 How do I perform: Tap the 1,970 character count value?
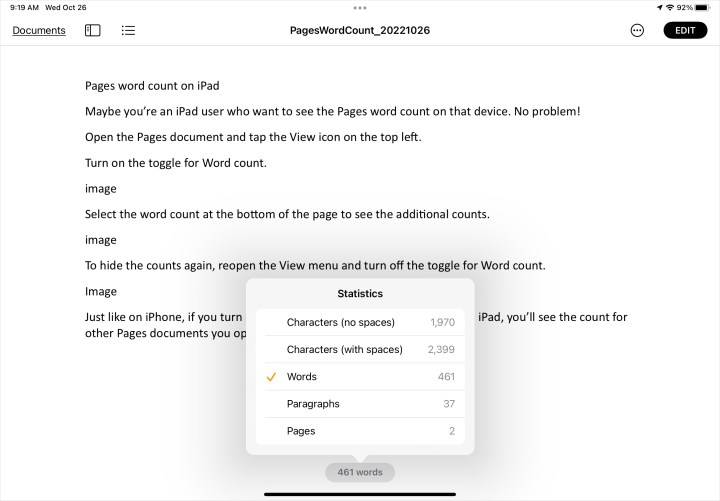443,322
